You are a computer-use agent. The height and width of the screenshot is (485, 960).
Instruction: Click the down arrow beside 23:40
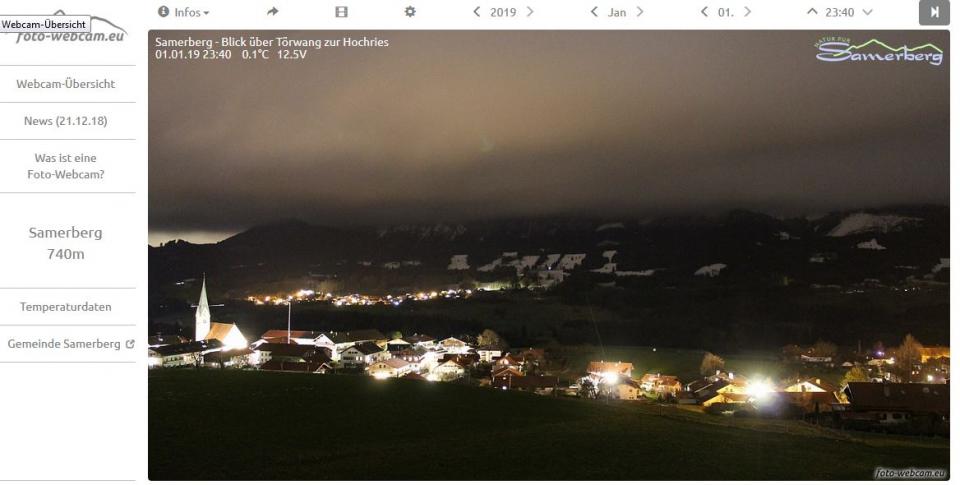[867, 12]
